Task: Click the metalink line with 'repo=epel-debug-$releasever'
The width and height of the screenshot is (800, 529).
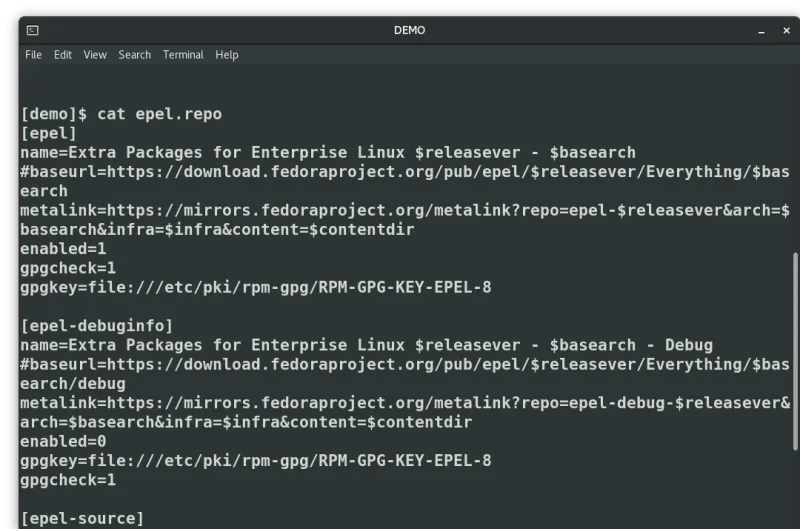Action: coord(405,403)
